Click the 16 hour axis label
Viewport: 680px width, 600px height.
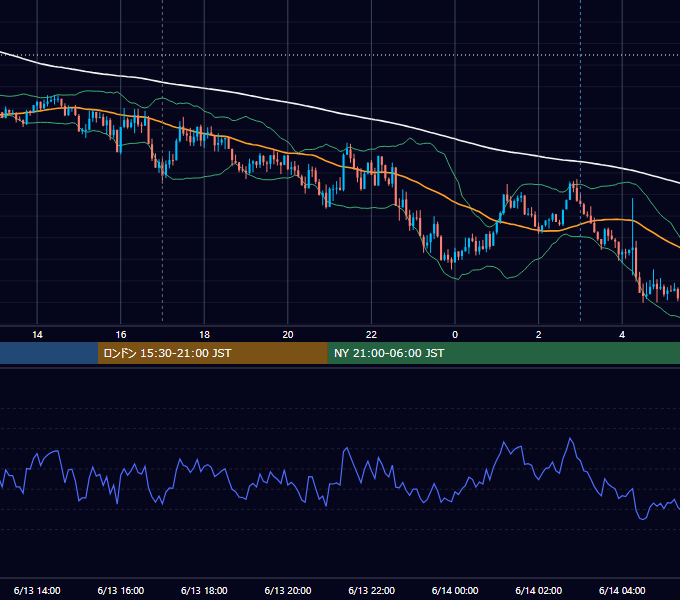click(x=121, y=335)
